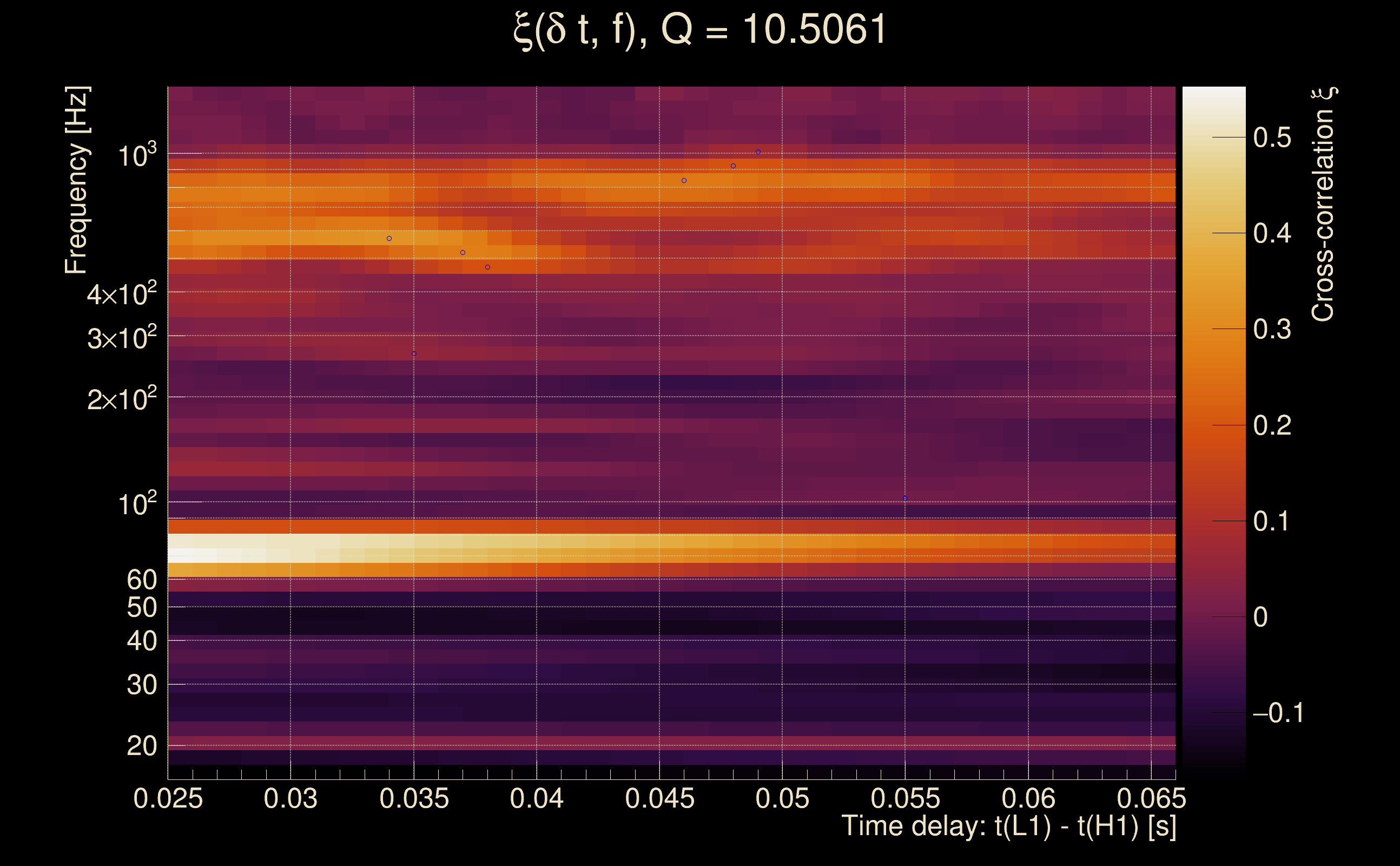Click the Time delay t(L1) - t(H1) axis label
The width and height of the screenshot is (1400, 866).
coord(1008,826)
